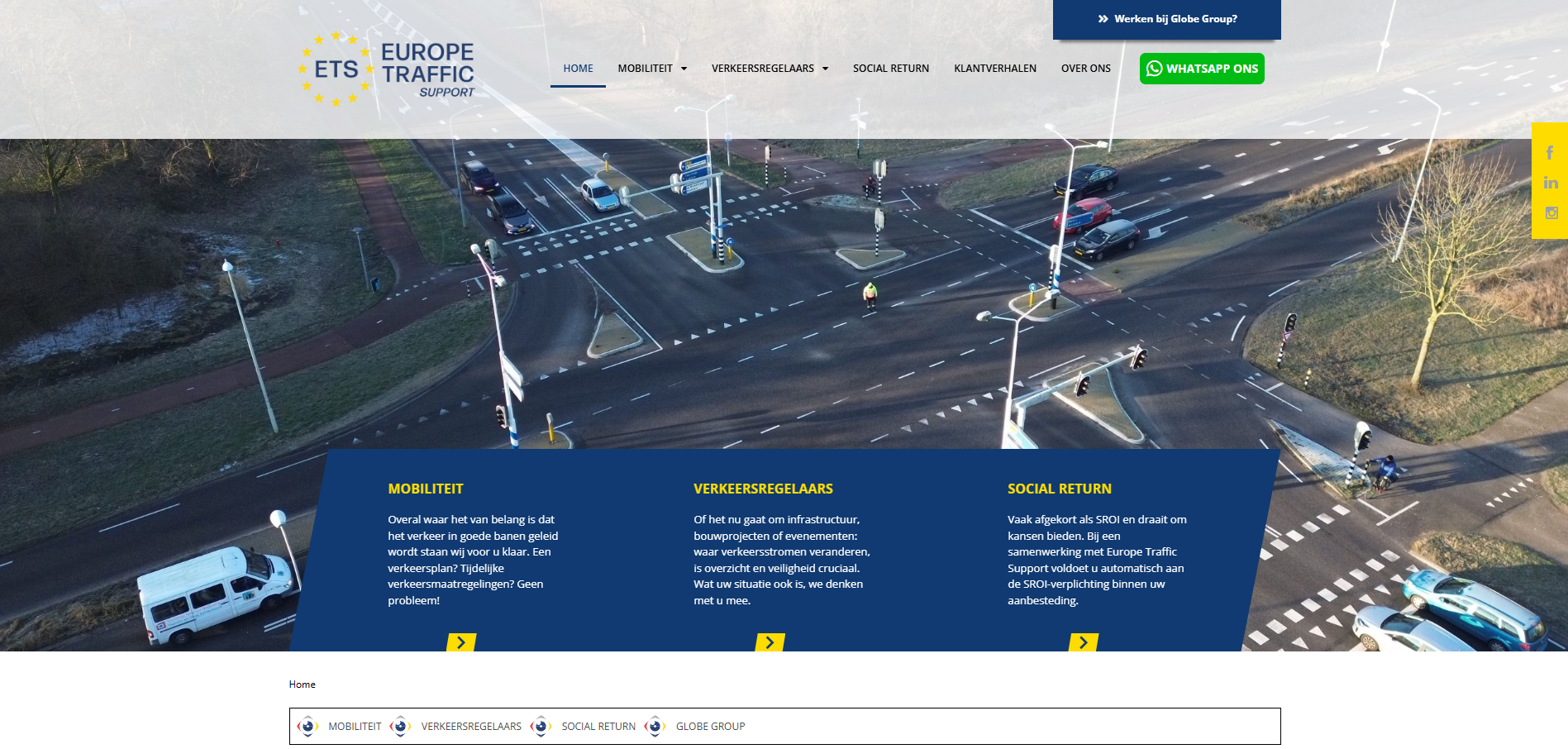1568x749 pixels.
Task: Go to Klantverhalen in navigation
Action: coord(994,69)
